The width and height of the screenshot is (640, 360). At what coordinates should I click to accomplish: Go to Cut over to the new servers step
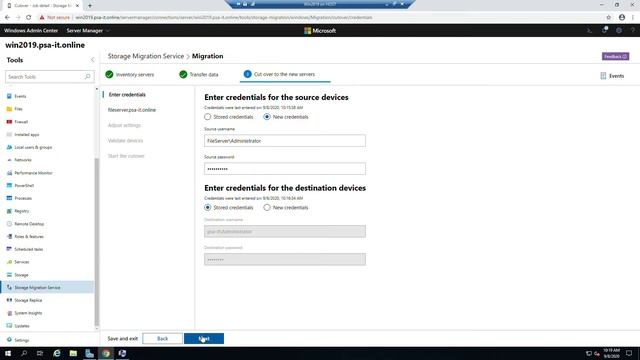(x=285, y=74)
